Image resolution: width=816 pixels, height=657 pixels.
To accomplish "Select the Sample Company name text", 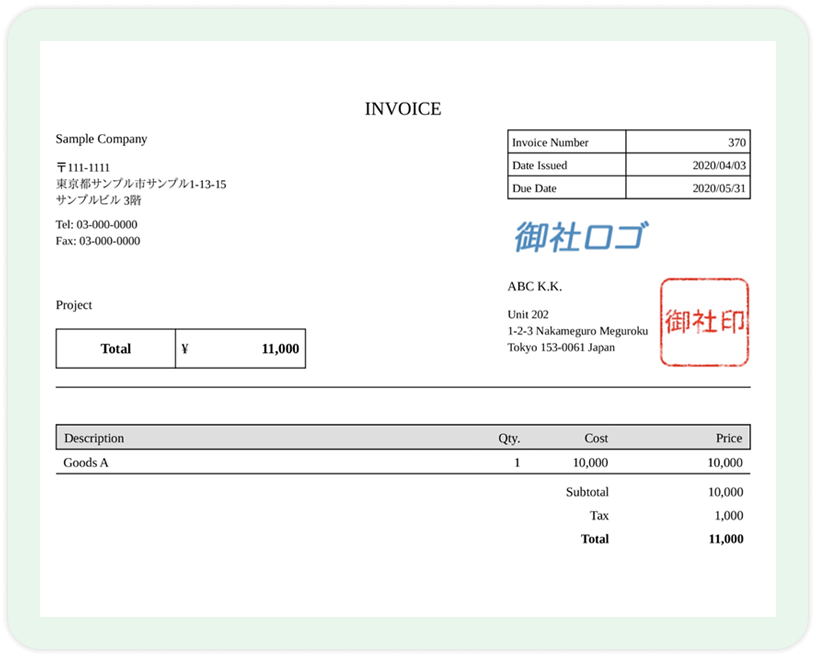I will (x=101, y=139).
